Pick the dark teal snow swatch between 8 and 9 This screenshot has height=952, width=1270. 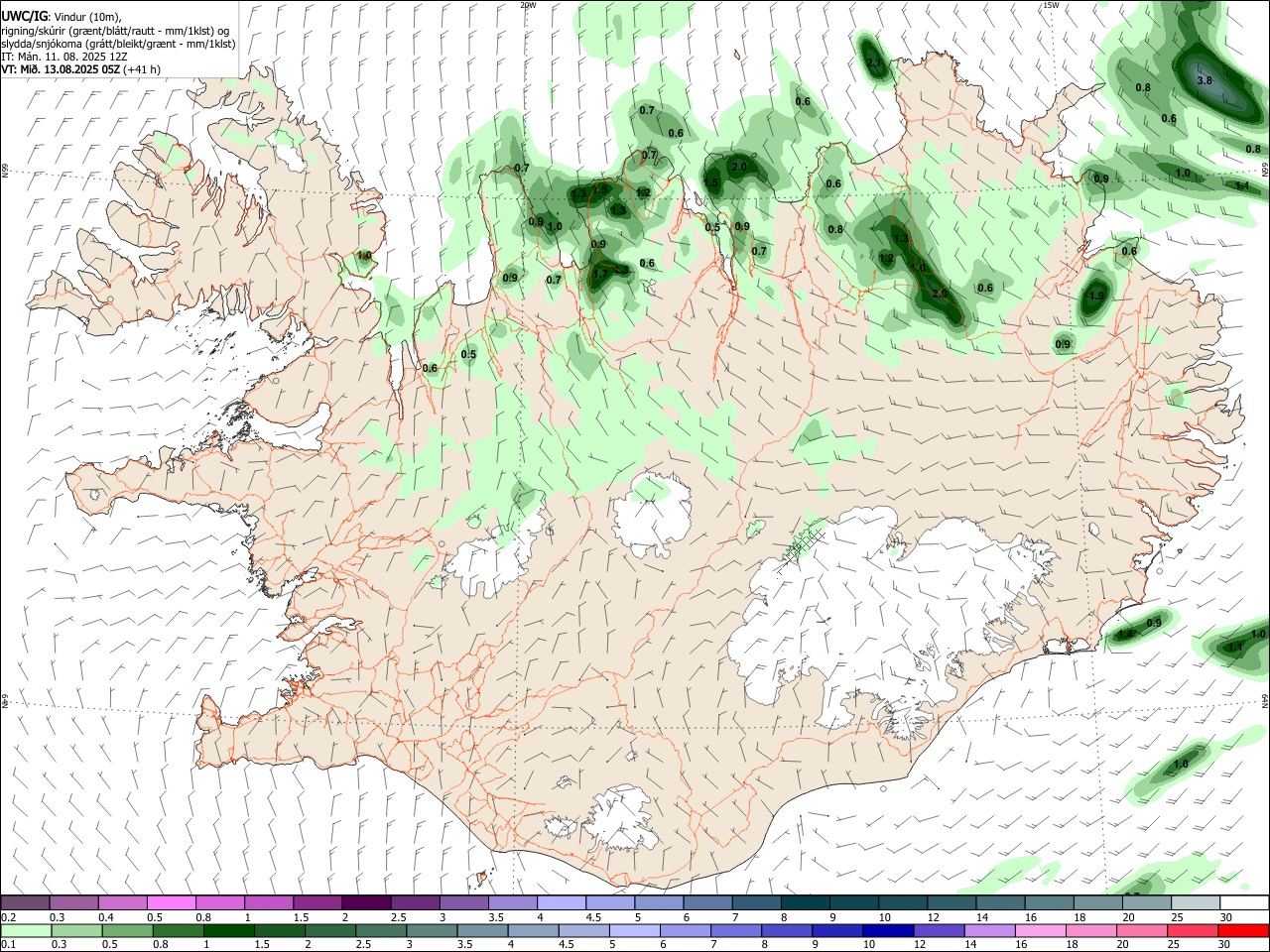click(805, 902)
